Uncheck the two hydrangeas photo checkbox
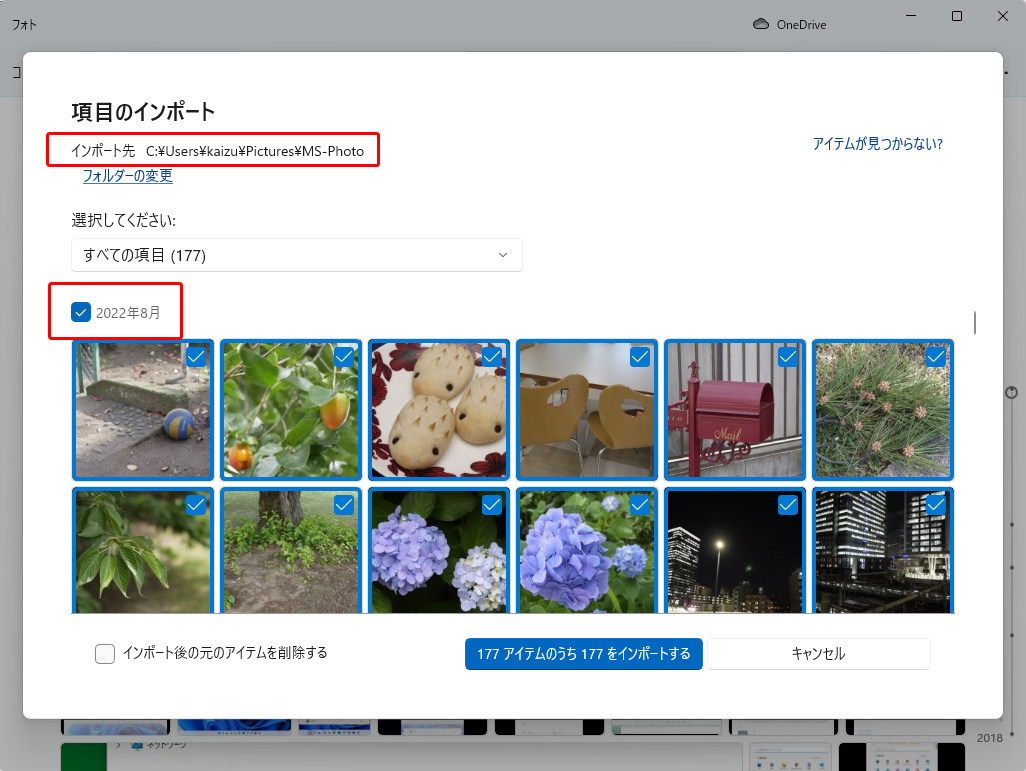Image resolution: width=1026 pixels, height=771 pixels. tap(491, 505)
